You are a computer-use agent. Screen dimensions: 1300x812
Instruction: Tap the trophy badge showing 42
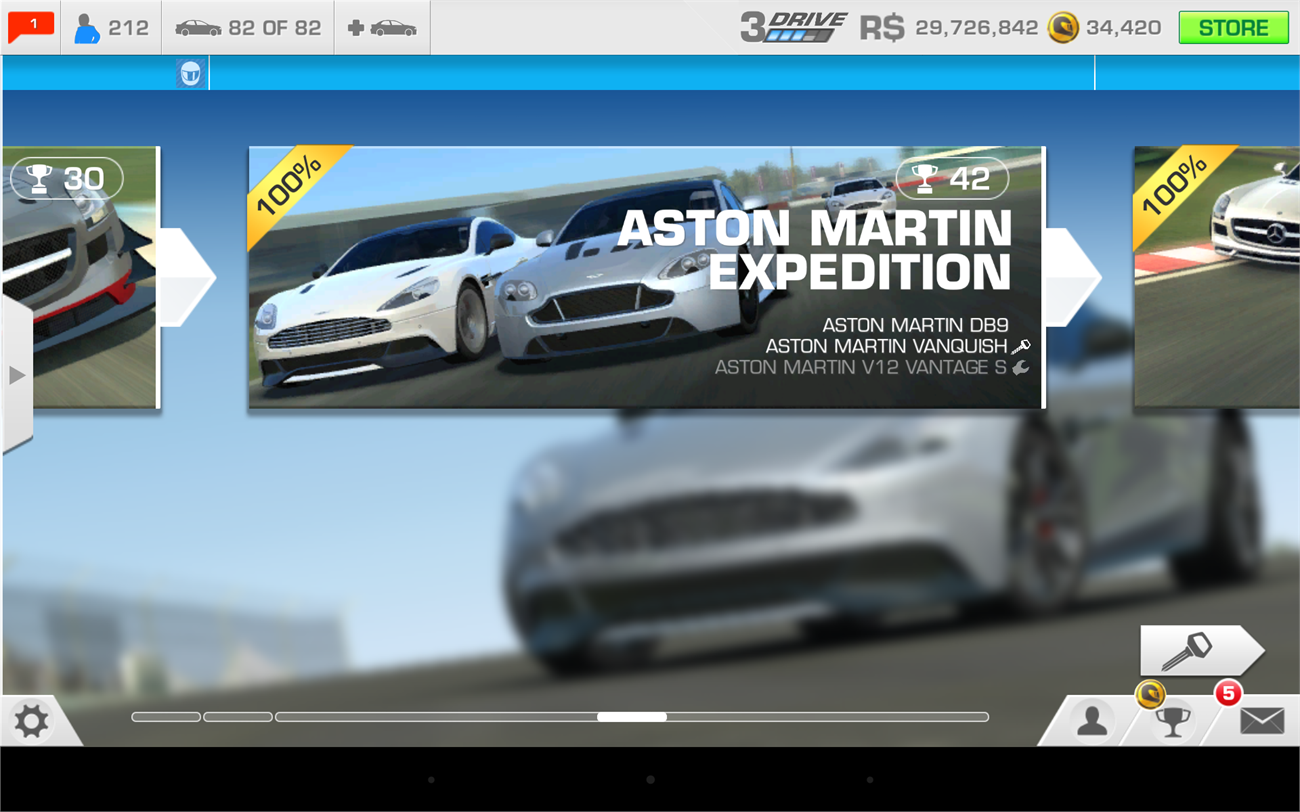tap(953, 178)
